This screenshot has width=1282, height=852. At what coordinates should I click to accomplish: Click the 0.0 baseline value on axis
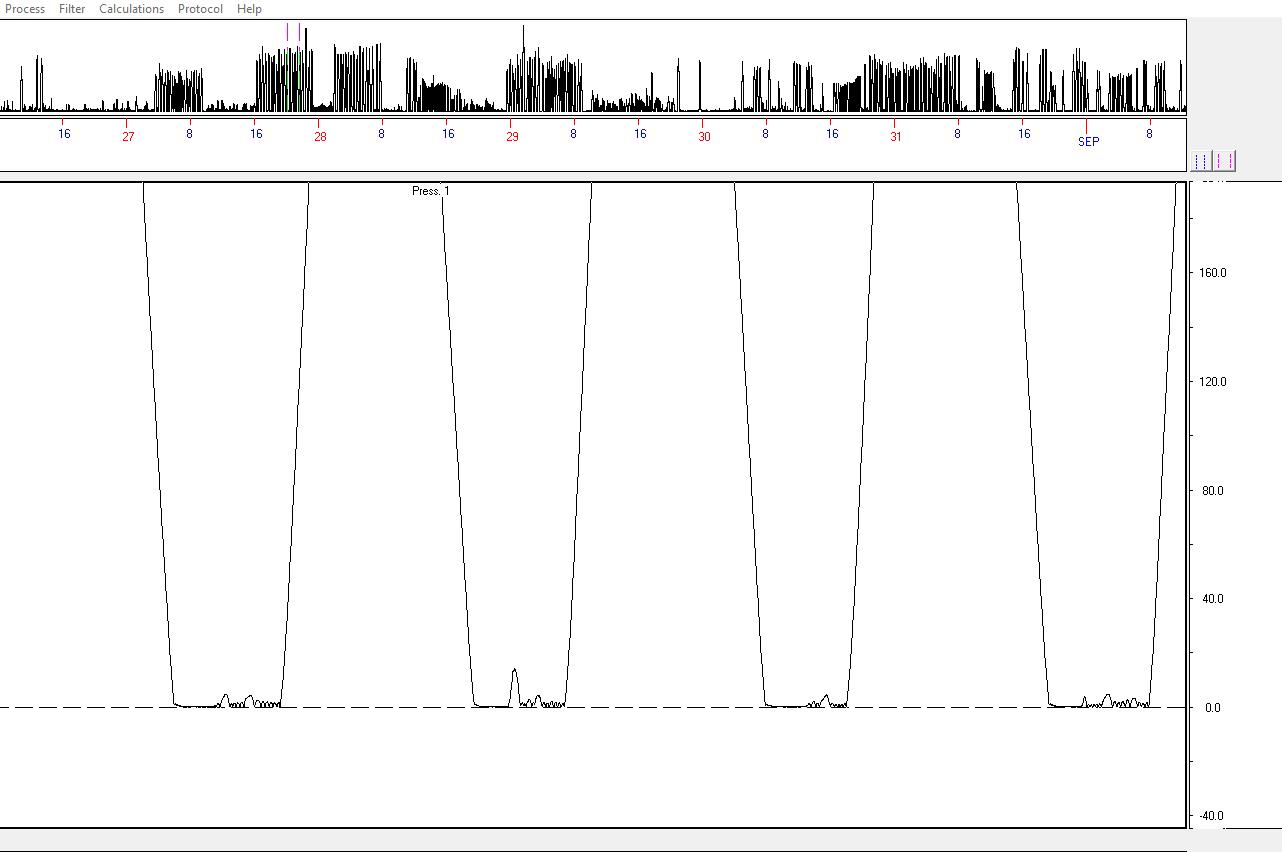[x=1212, y=708]
